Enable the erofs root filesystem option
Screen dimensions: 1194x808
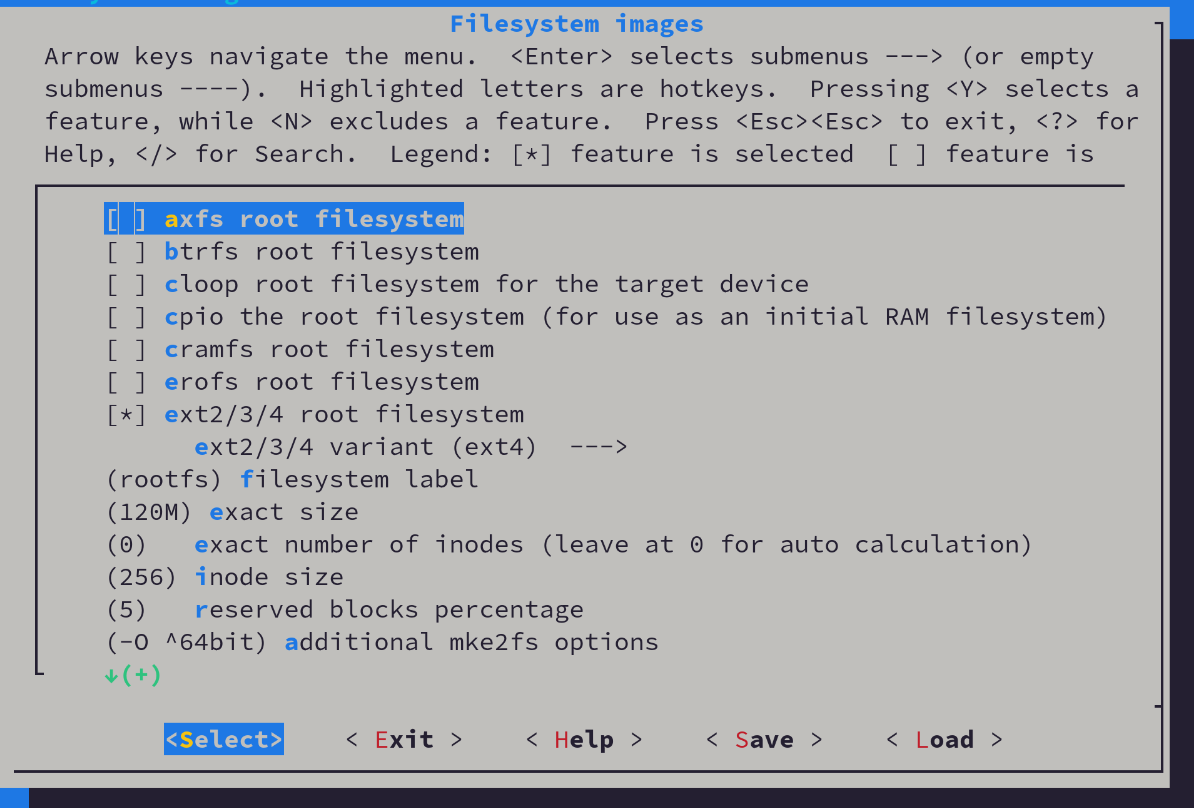[x=127, y=382]
